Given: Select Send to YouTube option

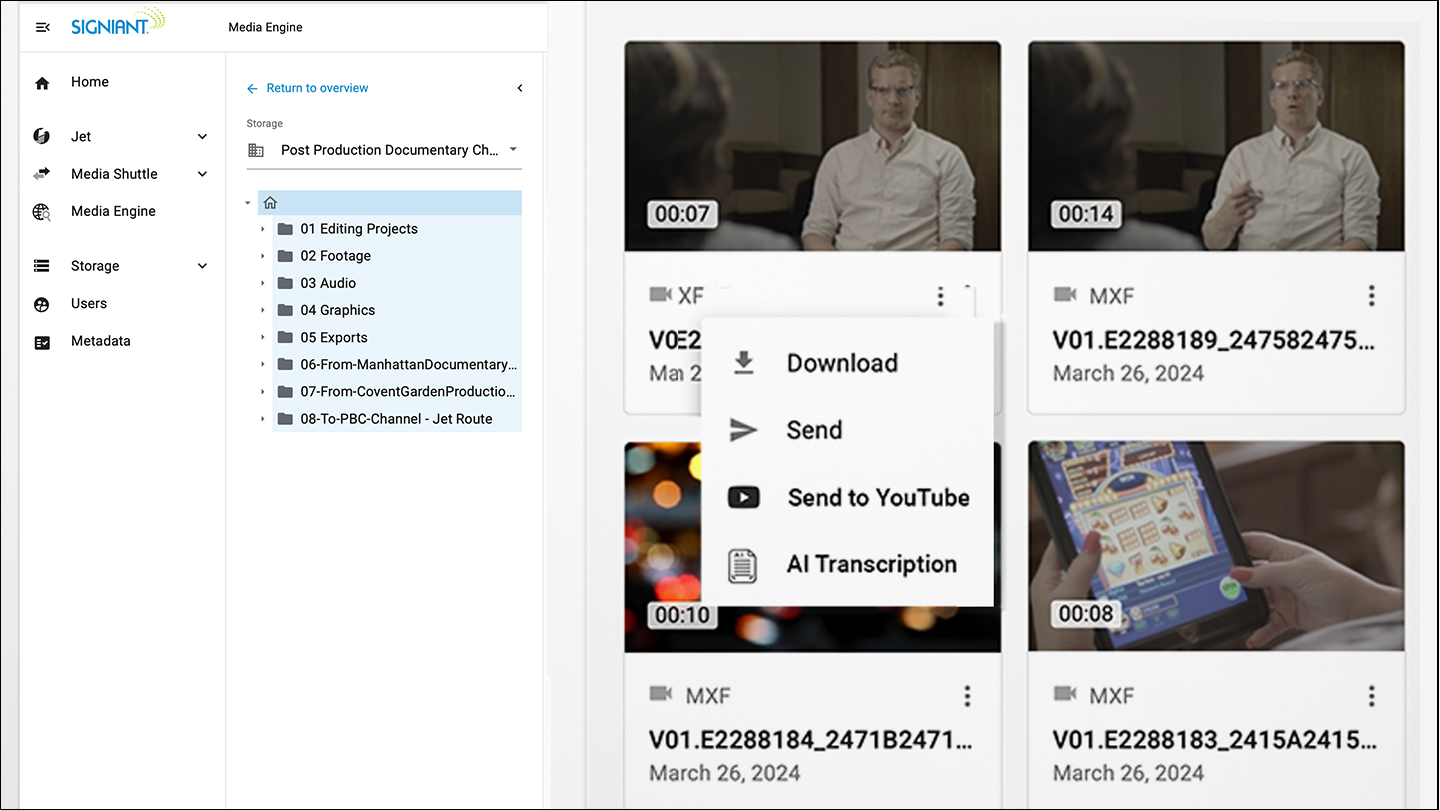Looking at the screenshot, I should pyautogui.click(x=877, y=497).
